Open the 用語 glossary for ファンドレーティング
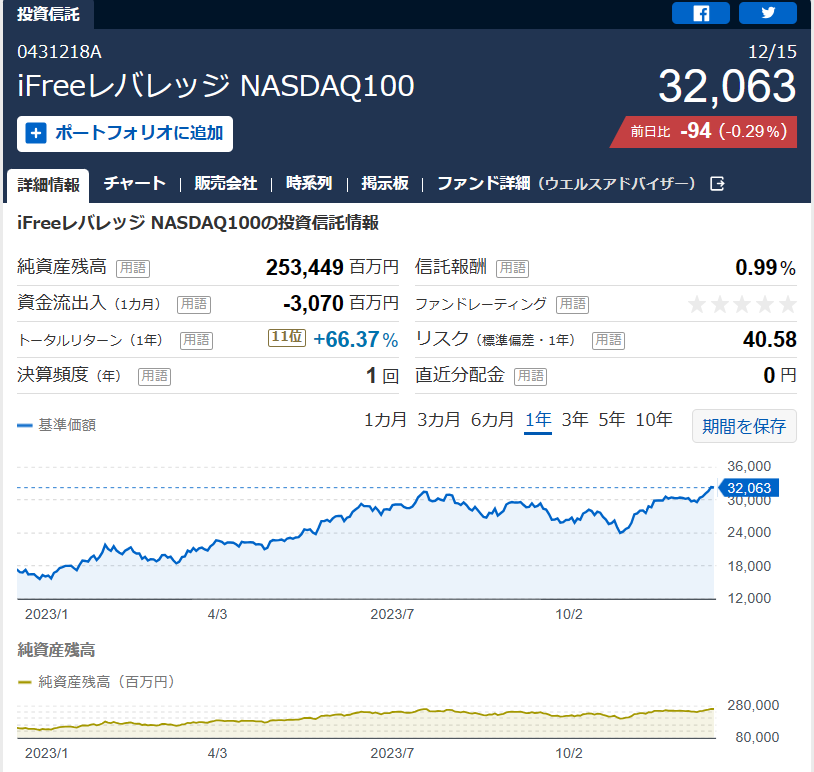The image size is (814, 772). (572, 304)
